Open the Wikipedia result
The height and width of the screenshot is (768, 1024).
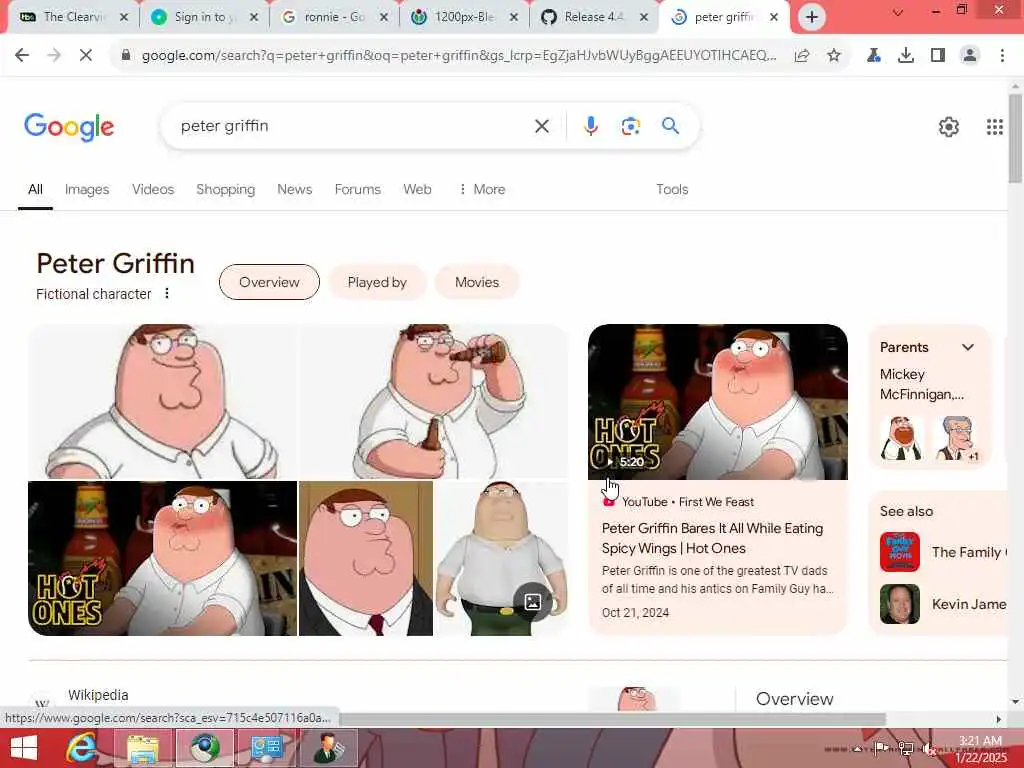pyautogui.click(x=98, y=695)
